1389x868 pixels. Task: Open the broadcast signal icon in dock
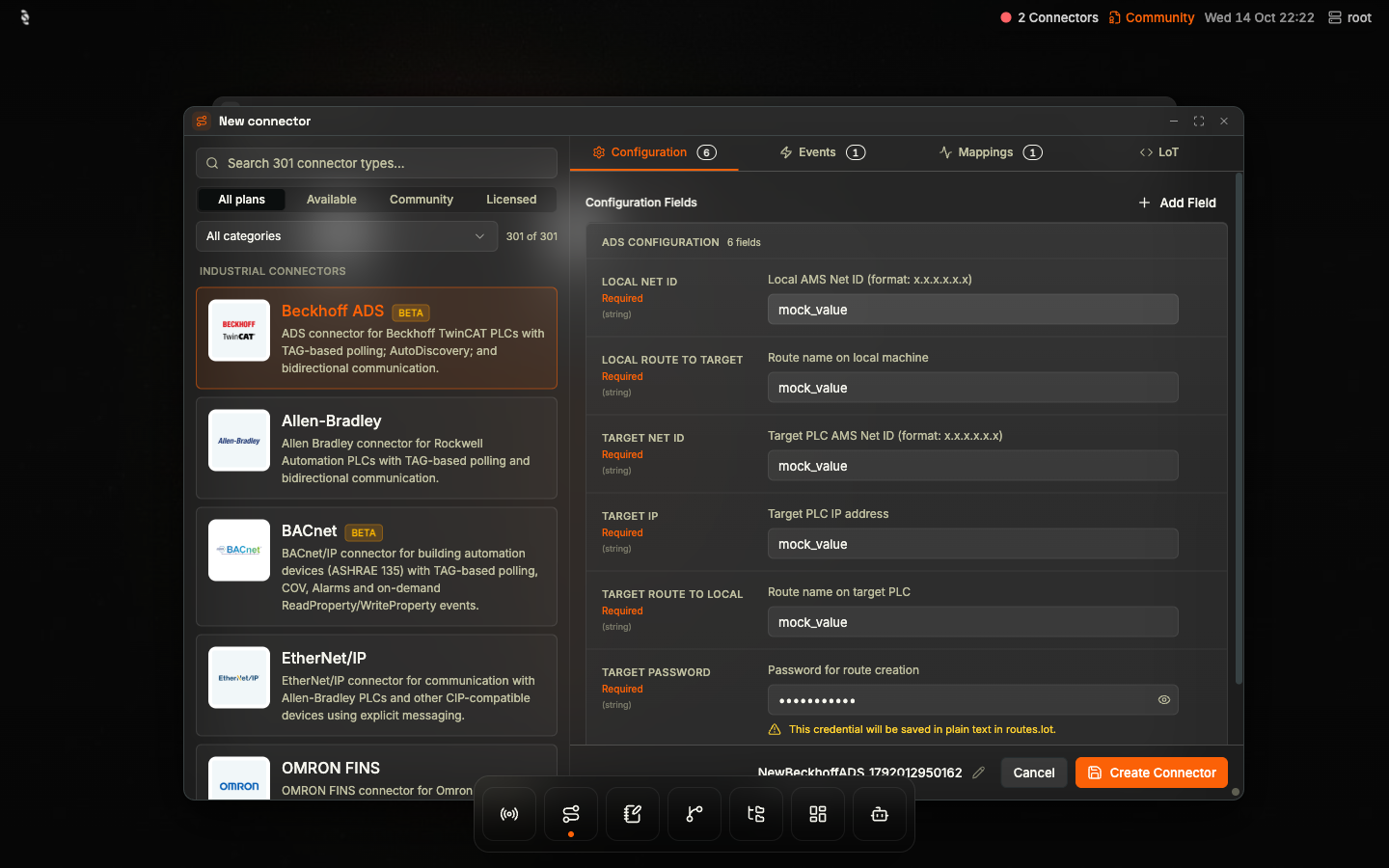509,814
